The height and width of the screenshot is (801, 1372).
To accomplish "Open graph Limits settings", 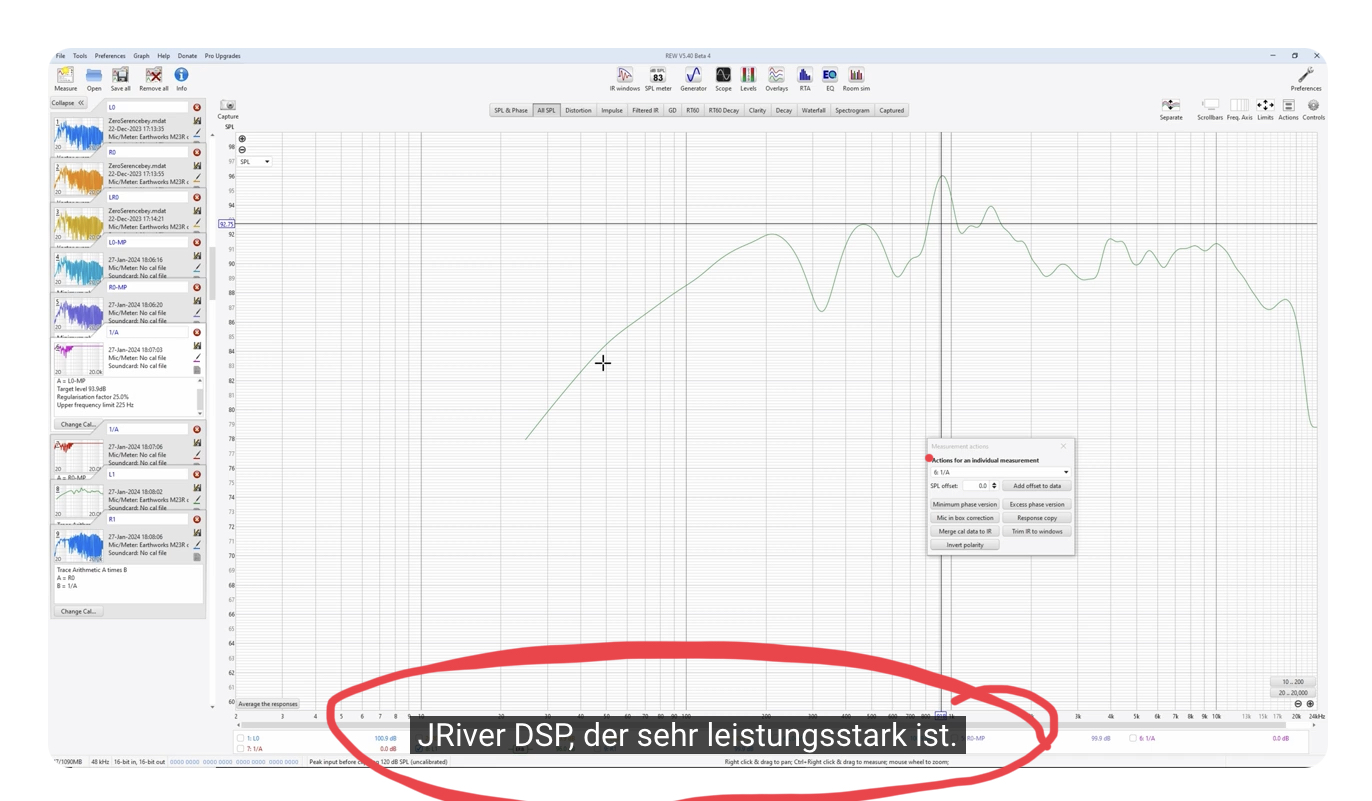I will 1265,105.
